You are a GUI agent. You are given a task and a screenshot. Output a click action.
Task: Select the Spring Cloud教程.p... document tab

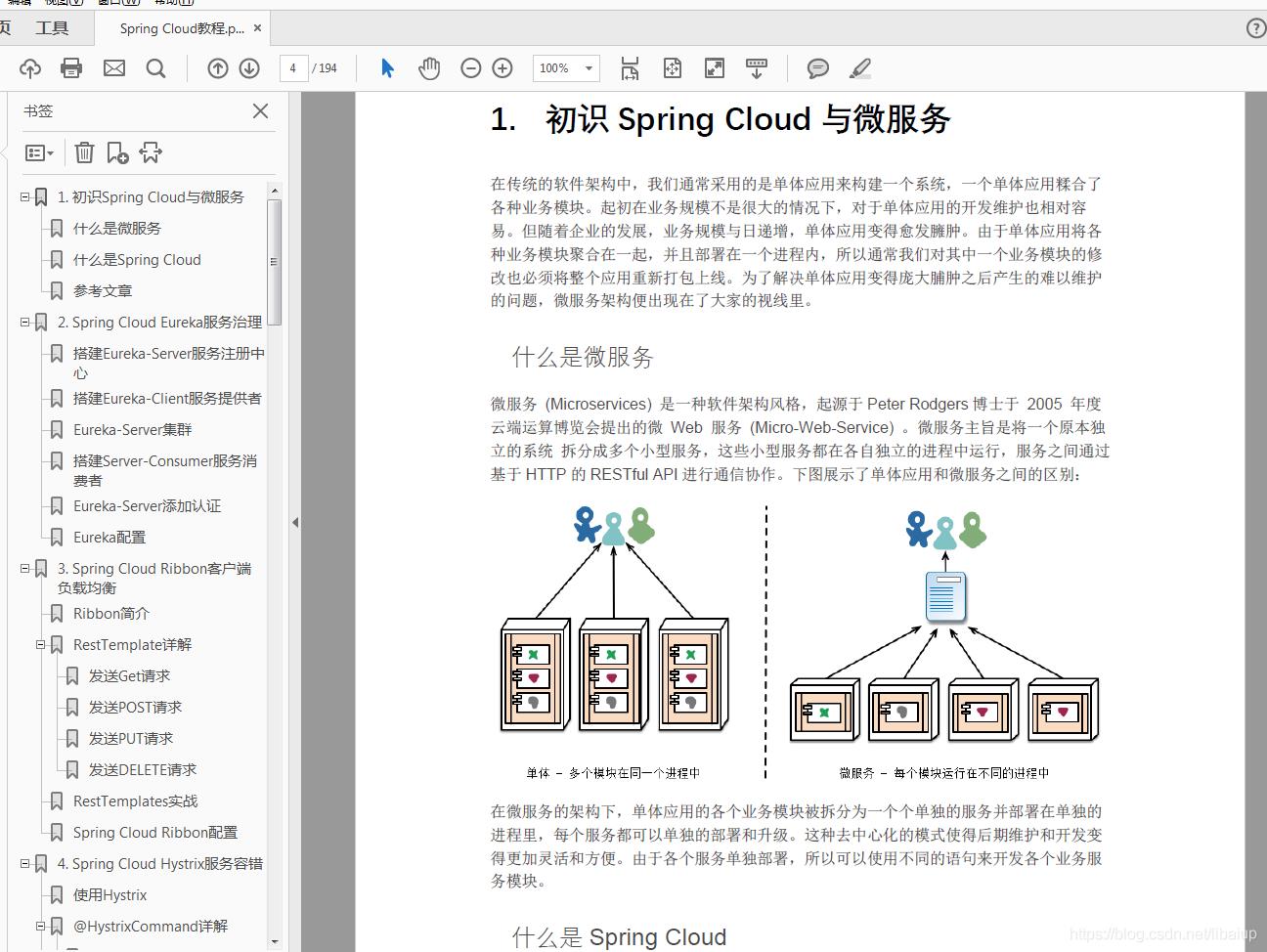point(182,28)
